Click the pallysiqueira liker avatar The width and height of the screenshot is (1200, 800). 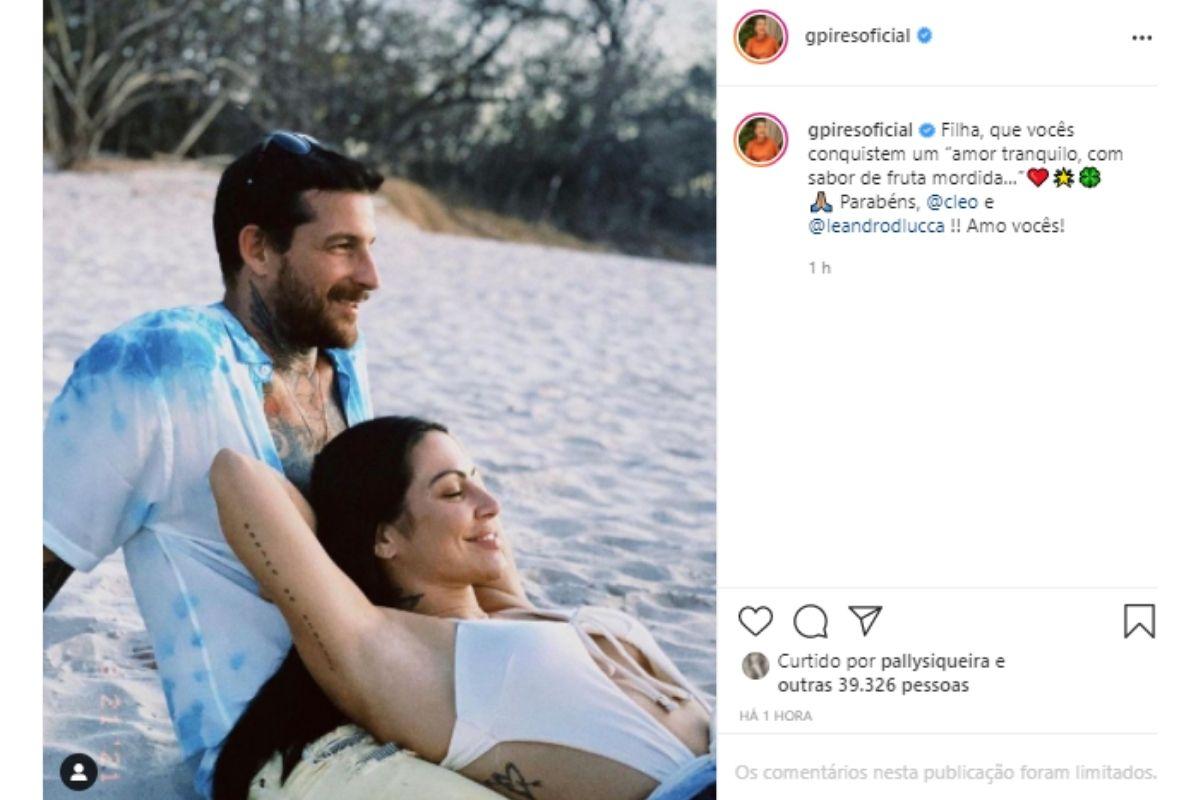pyautogui.click(x=755, y=666)
